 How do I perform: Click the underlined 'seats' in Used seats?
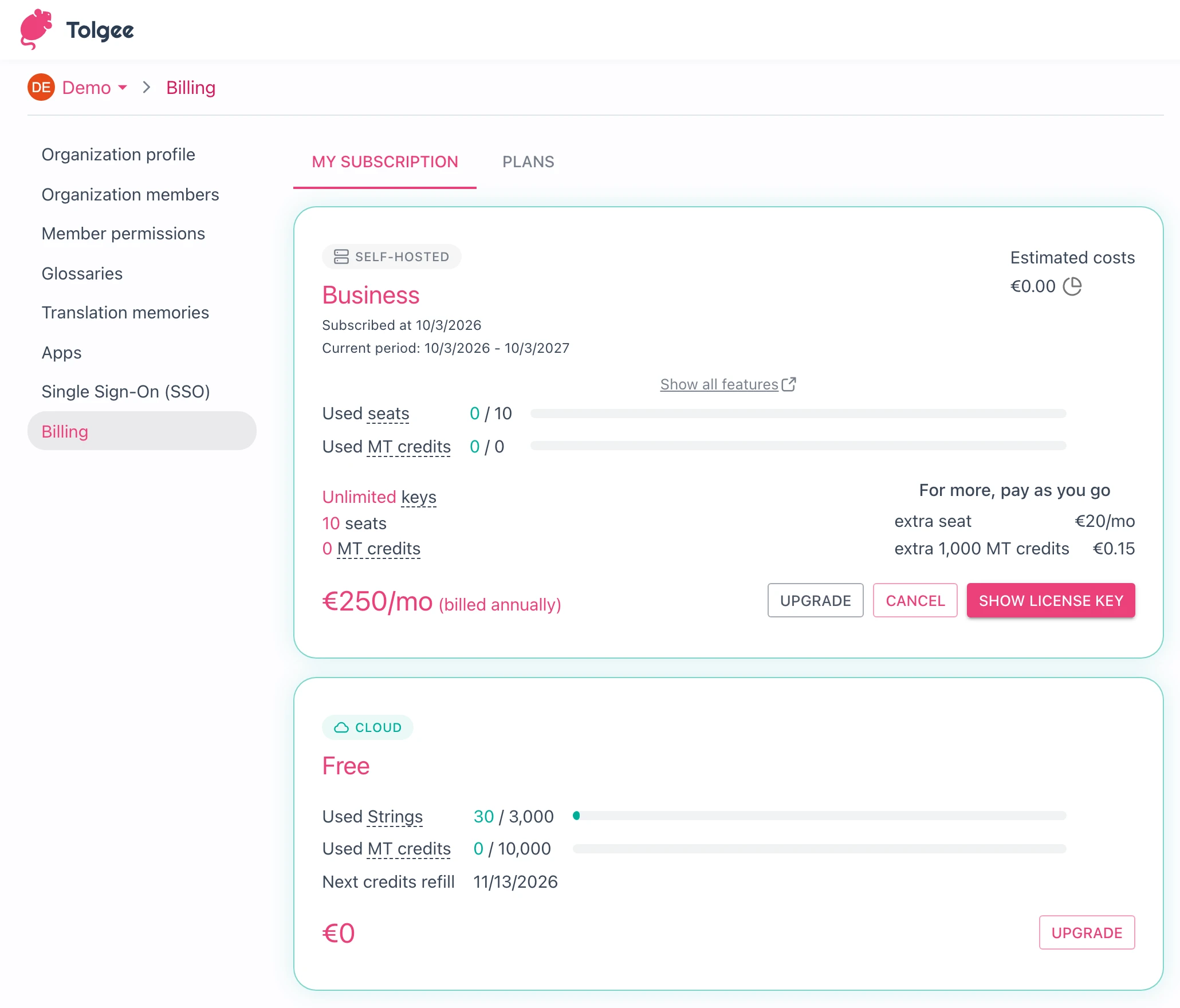(x=388, y=414)
